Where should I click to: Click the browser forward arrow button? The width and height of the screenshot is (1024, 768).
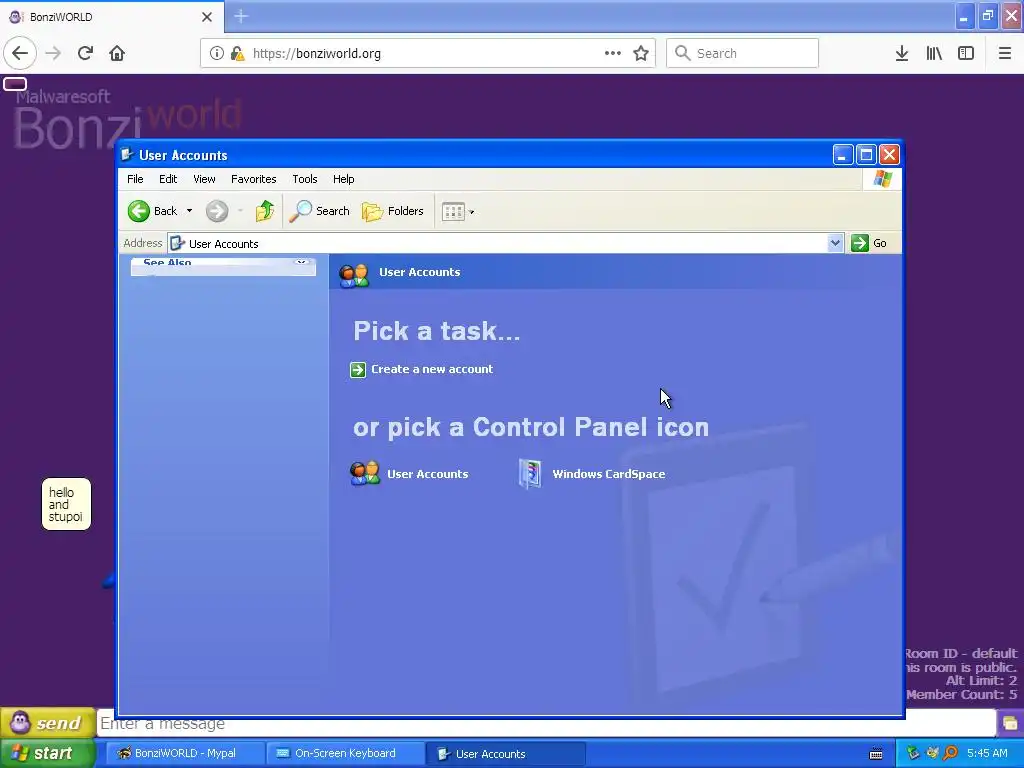click(53, 53)
